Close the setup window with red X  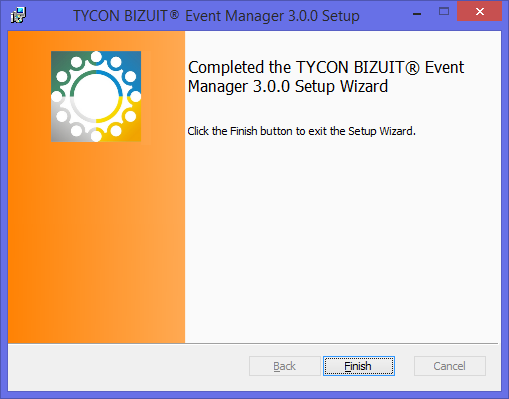click(479, 12)
